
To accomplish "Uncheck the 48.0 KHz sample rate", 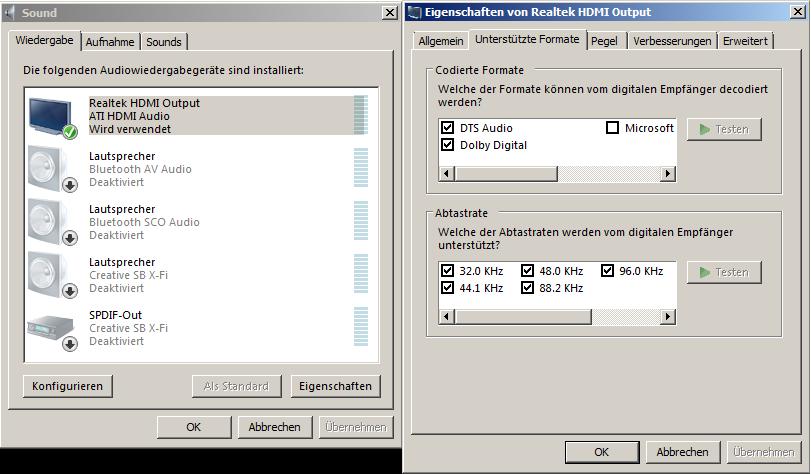I will pyautogui.click(x=527, y=271).
